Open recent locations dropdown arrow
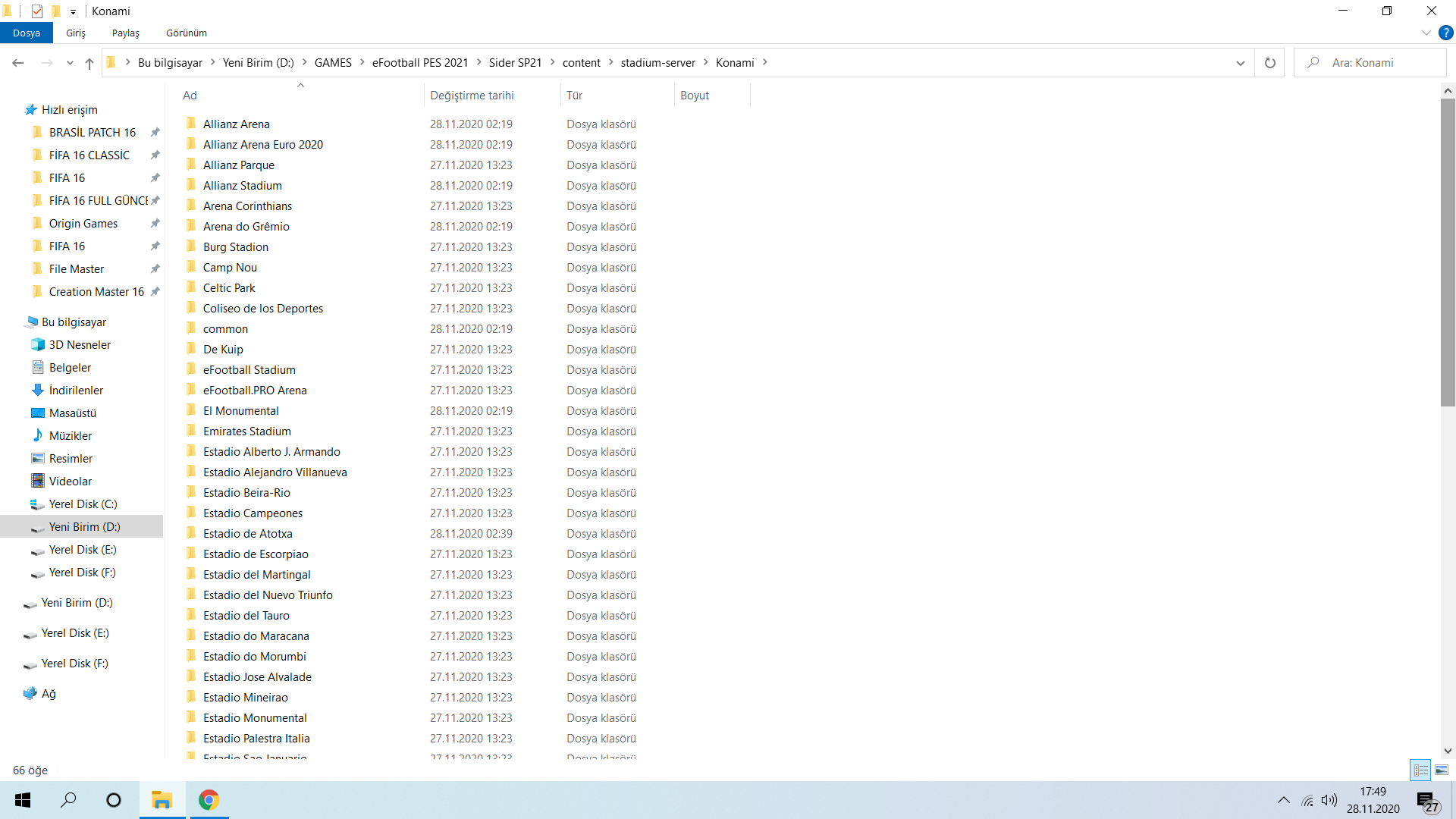Viewport: 1456px width, 819px height. tap(70, 63)
